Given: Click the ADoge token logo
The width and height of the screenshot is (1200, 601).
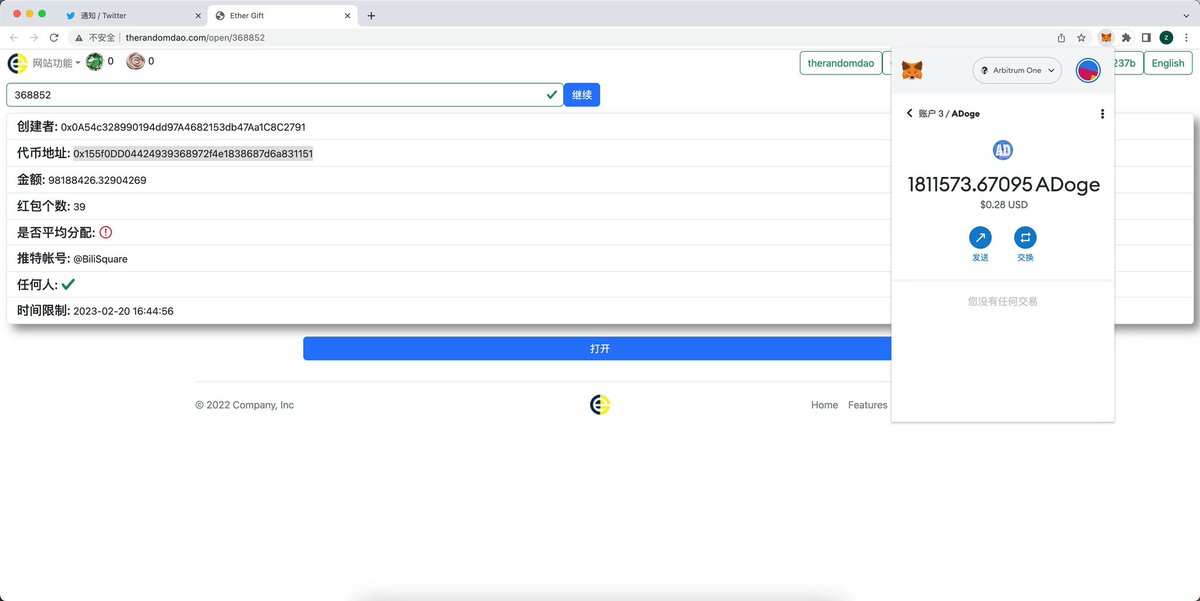Looking at the screenshot, I should click(x=1002, y=150).
